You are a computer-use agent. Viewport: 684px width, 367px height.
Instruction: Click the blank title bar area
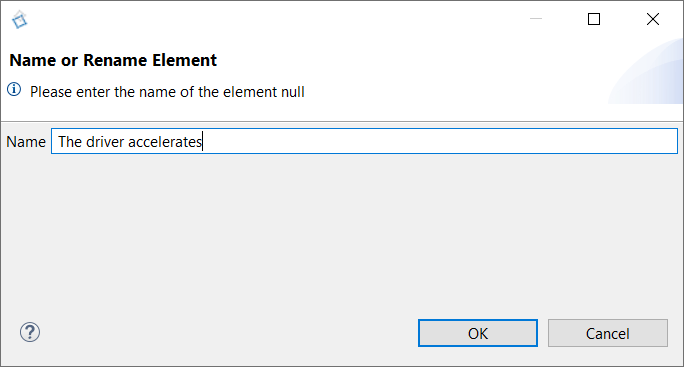coord(270,19)
